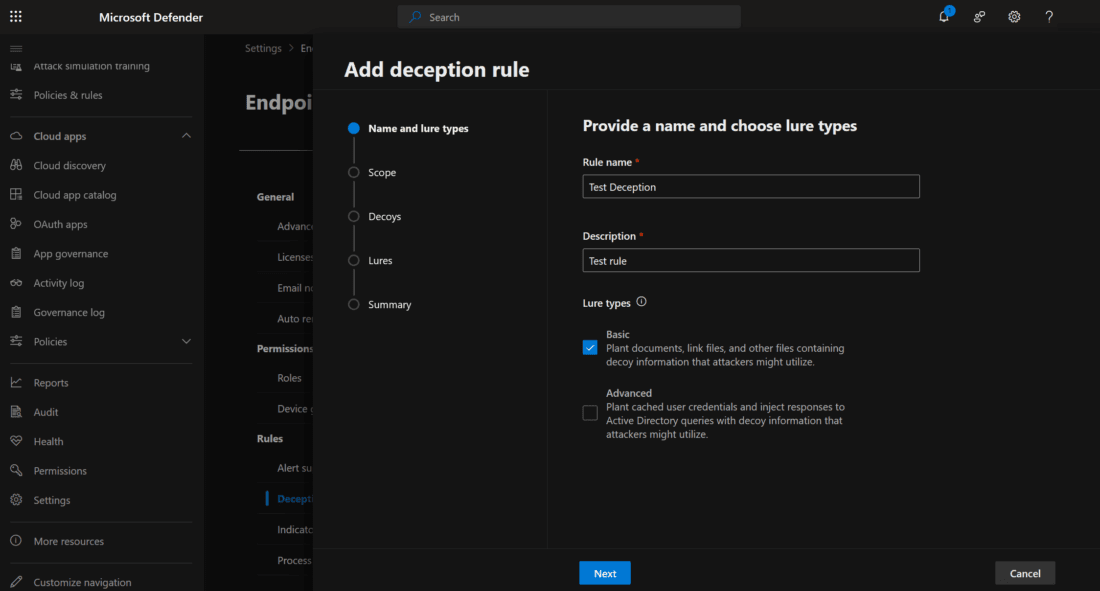Click the Microsoft Defender title
The image size is (1100, 591).
(x=151, y=17)
